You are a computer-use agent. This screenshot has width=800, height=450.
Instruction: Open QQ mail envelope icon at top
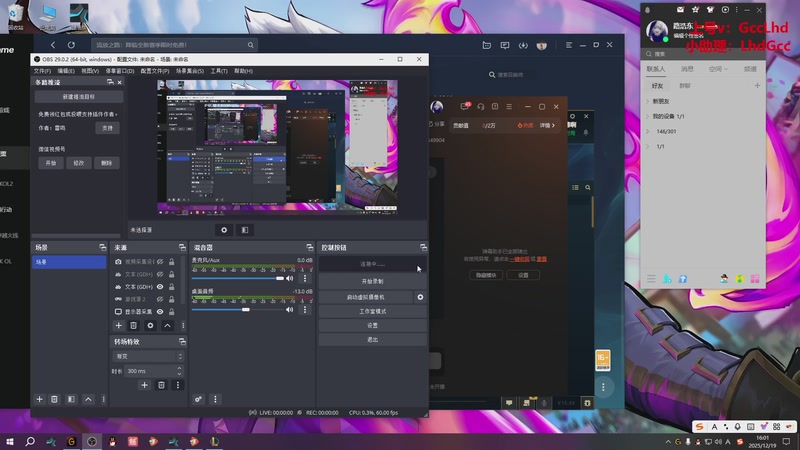click(x=680, y=10)
